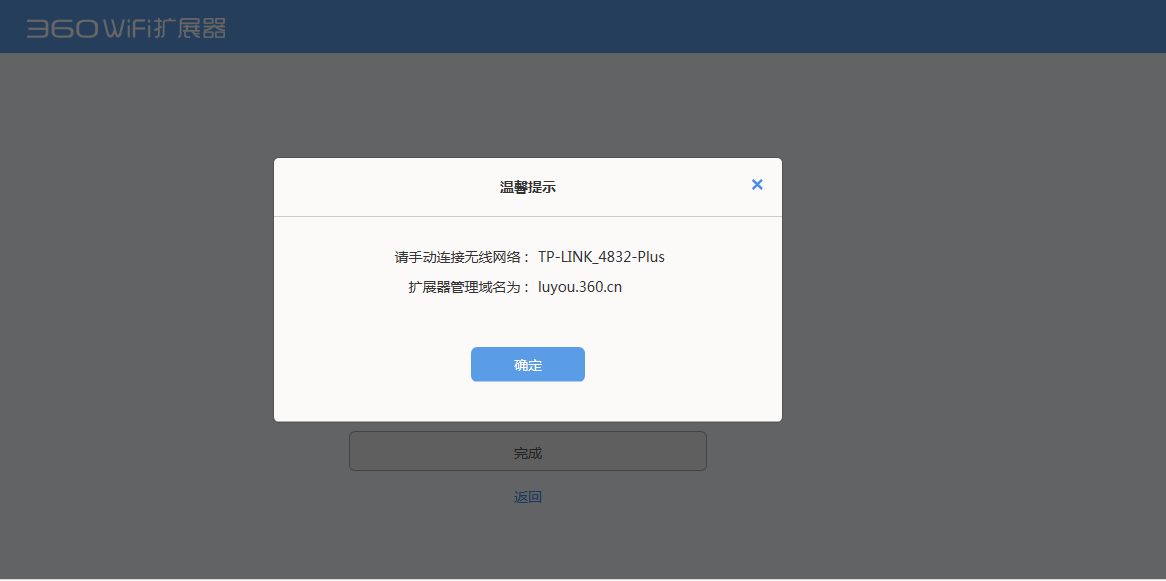Click the blank dialog area below 确定

tap(527, 402)
